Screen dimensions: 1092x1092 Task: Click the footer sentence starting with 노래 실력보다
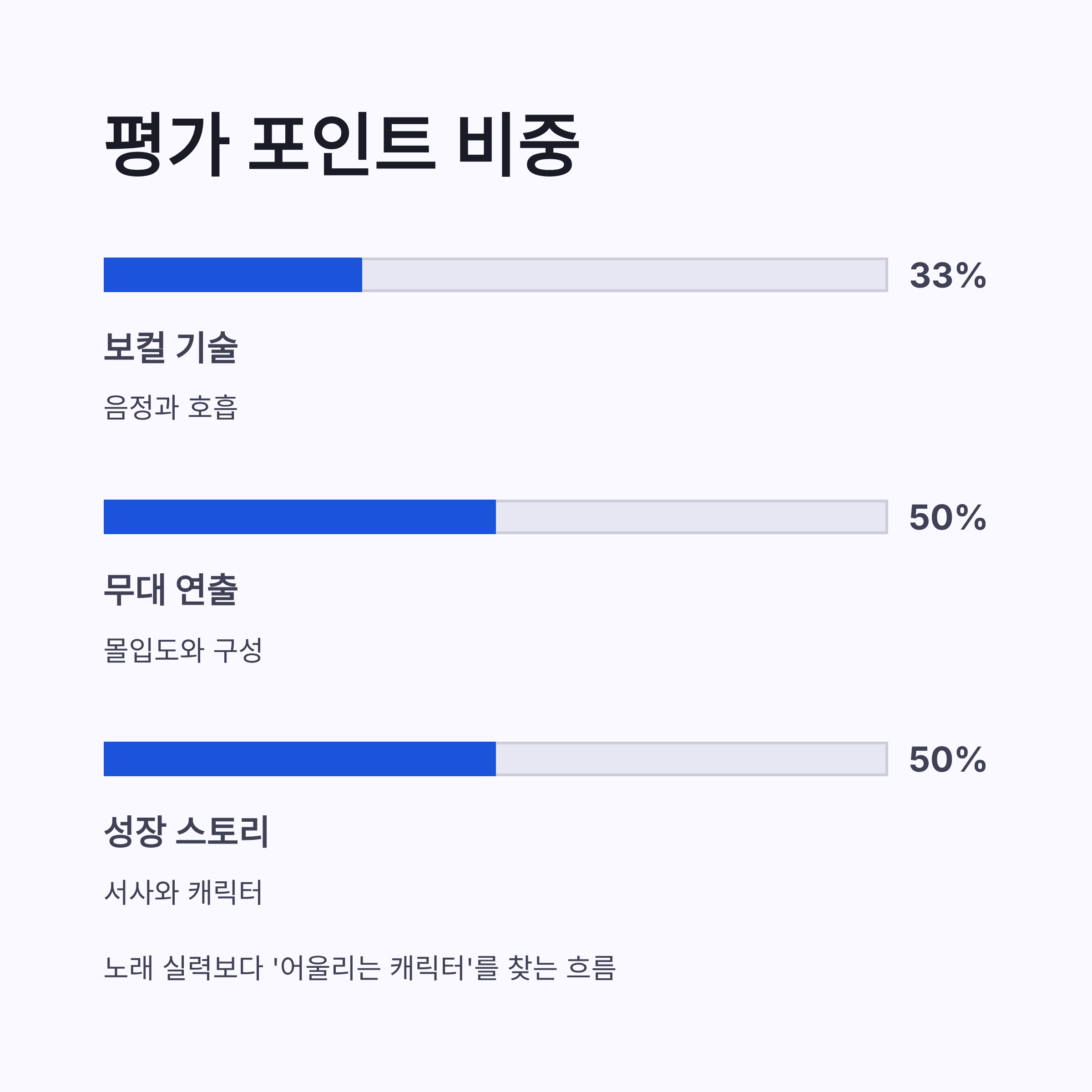pyautogui.click(x=359, y=968)
